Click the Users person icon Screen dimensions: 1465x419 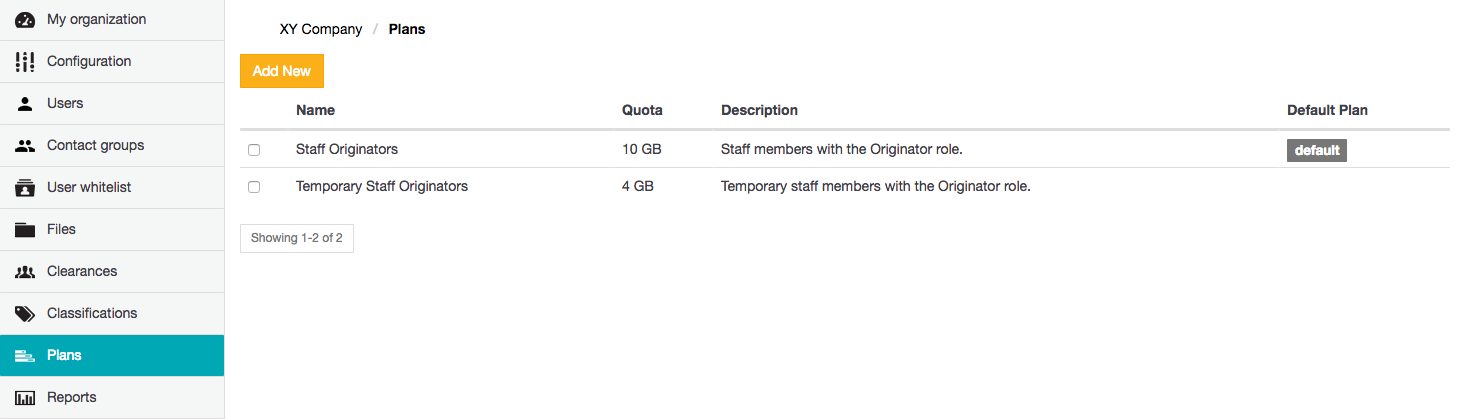(26, 104)
